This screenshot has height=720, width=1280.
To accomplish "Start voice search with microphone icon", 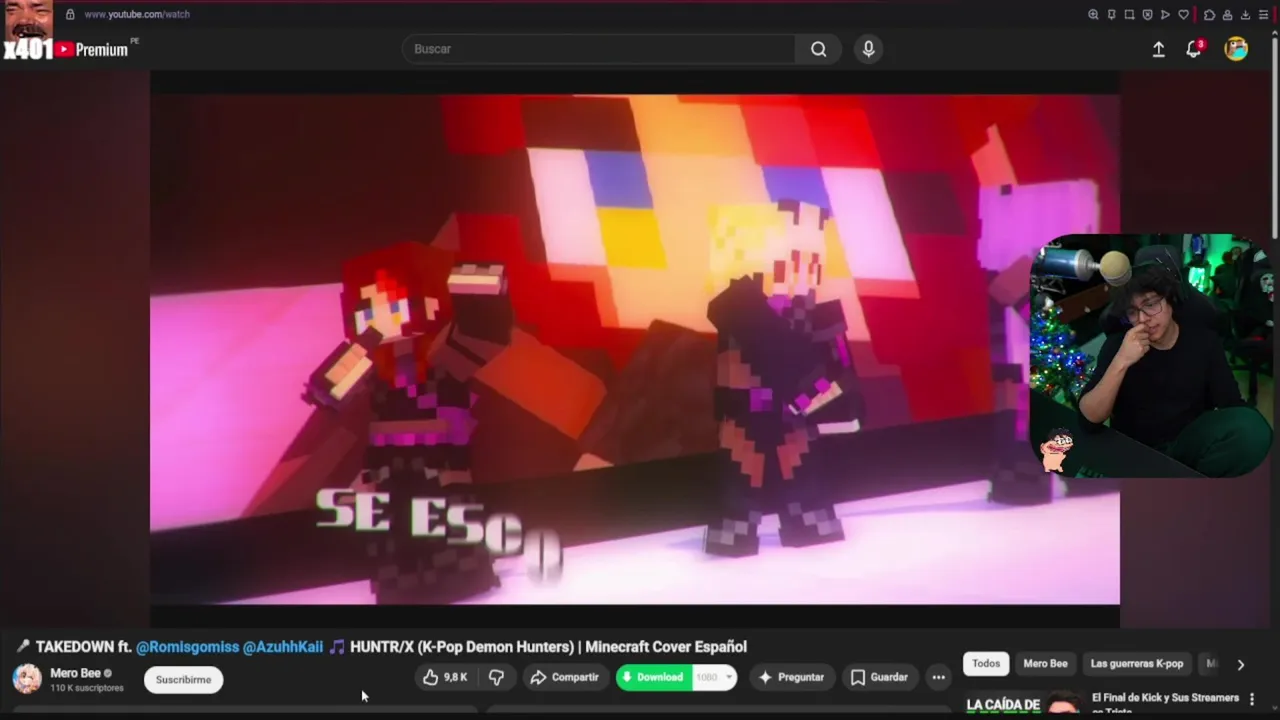I will pyautogui.click(x=868, y=49).
